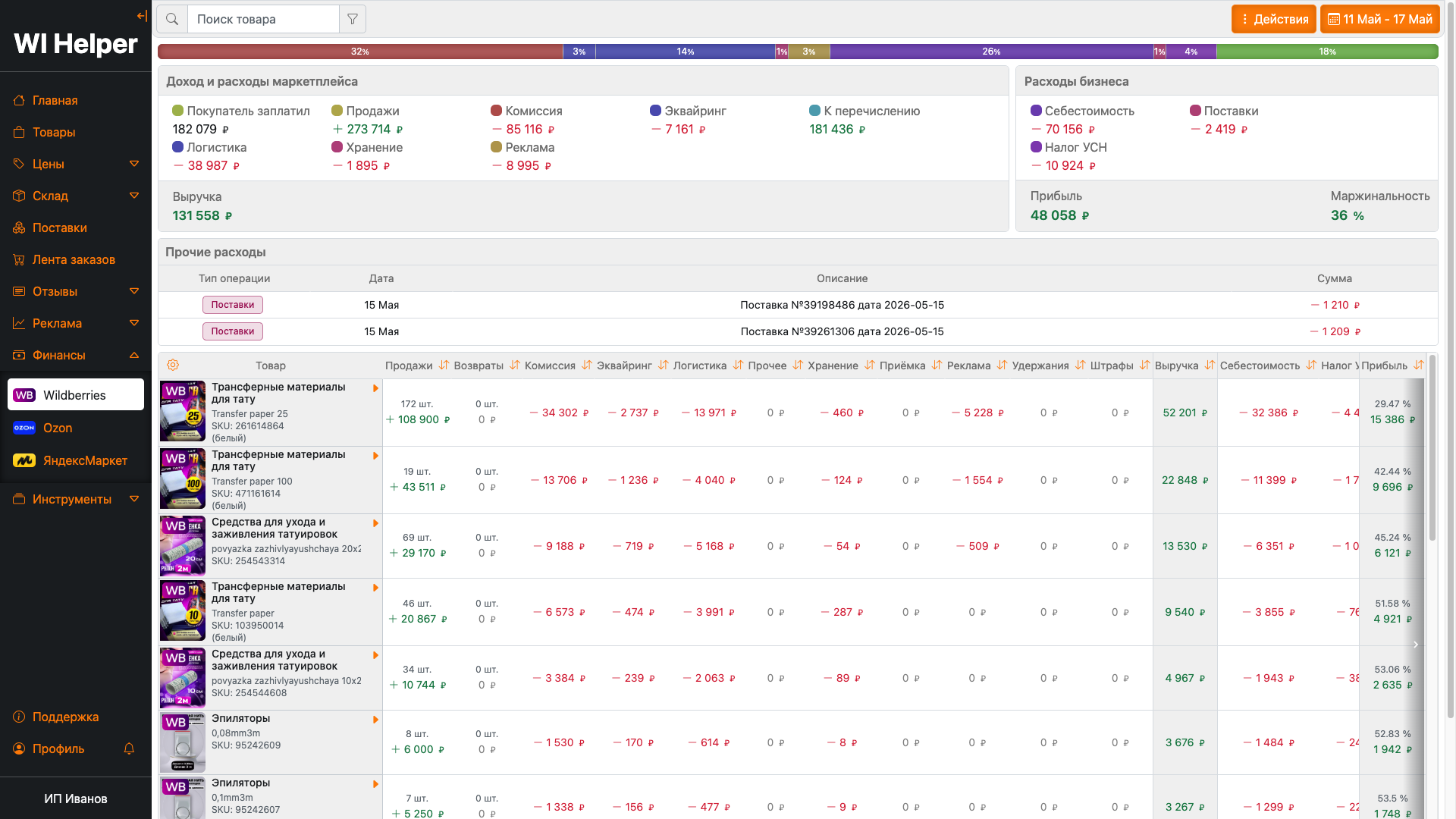Image resolution: width=1456 pixels, height=819 pixels.
Task: Select ЯндексМаркет marketplace finance item
Action: 76,460
